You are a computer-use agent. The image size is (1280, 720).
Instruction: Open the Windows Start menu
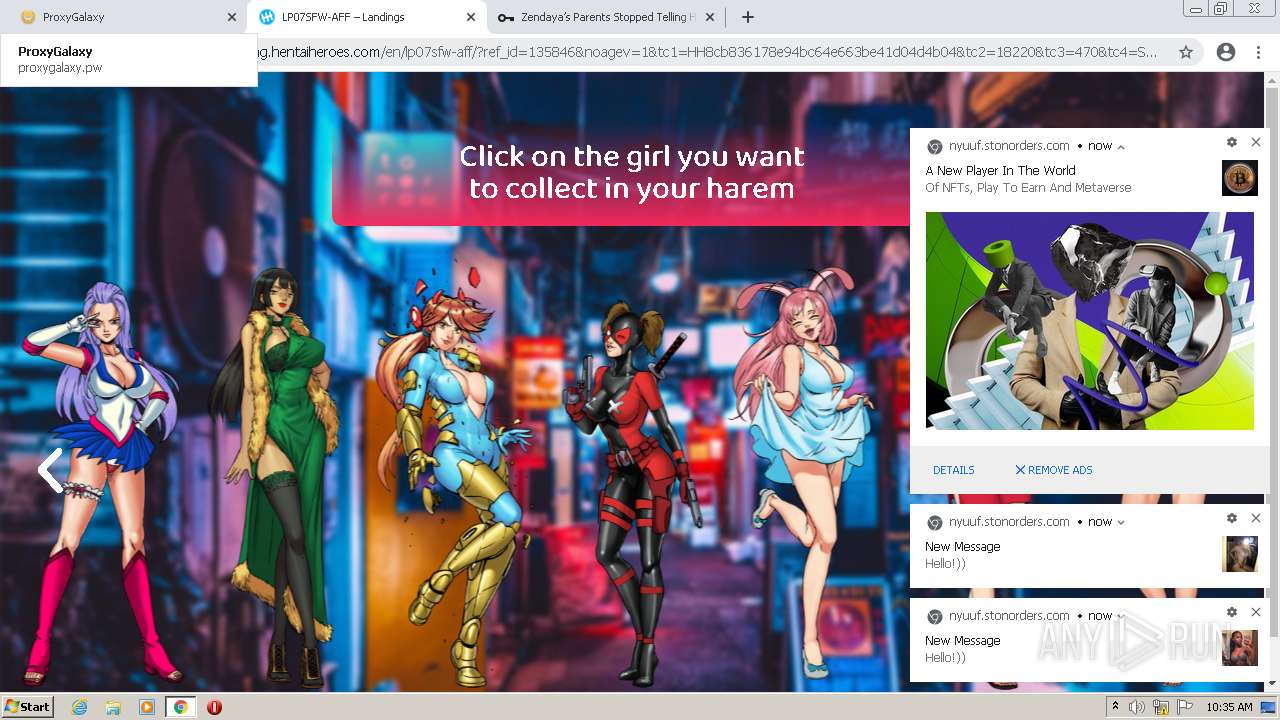point(28,707)
